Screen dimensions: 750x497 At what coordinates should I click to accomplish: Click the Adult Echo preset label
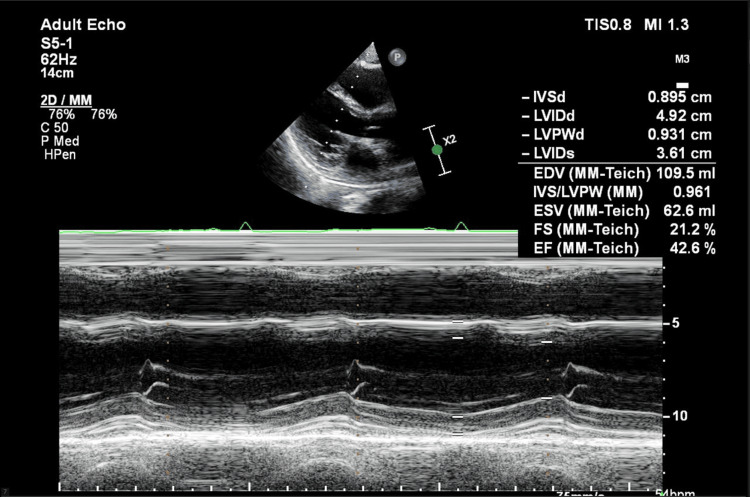pos(83,24)
